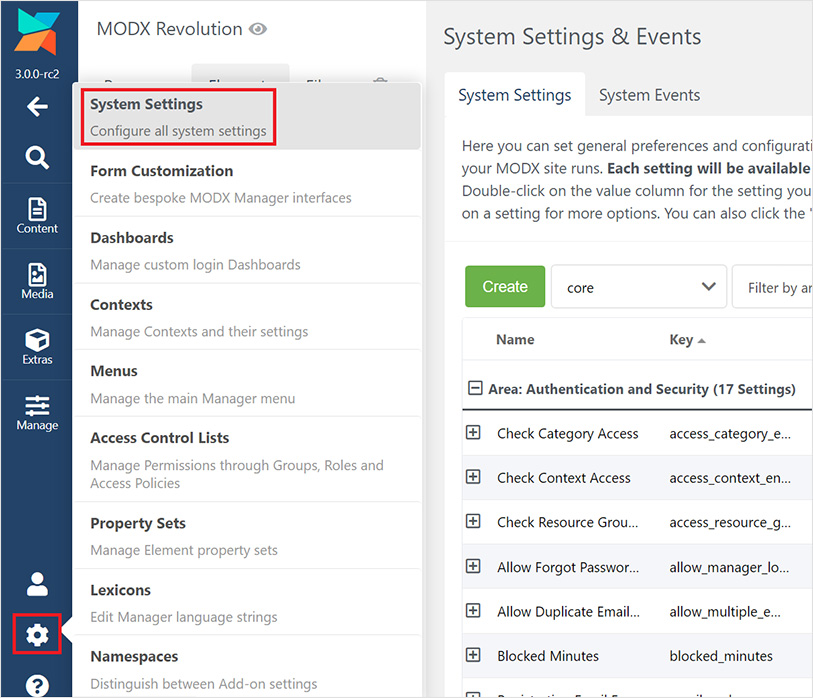Expand the Check Category Access setting
Viewport: 813px width, 698px height.
pyautogui.click(x=474, y=434)
